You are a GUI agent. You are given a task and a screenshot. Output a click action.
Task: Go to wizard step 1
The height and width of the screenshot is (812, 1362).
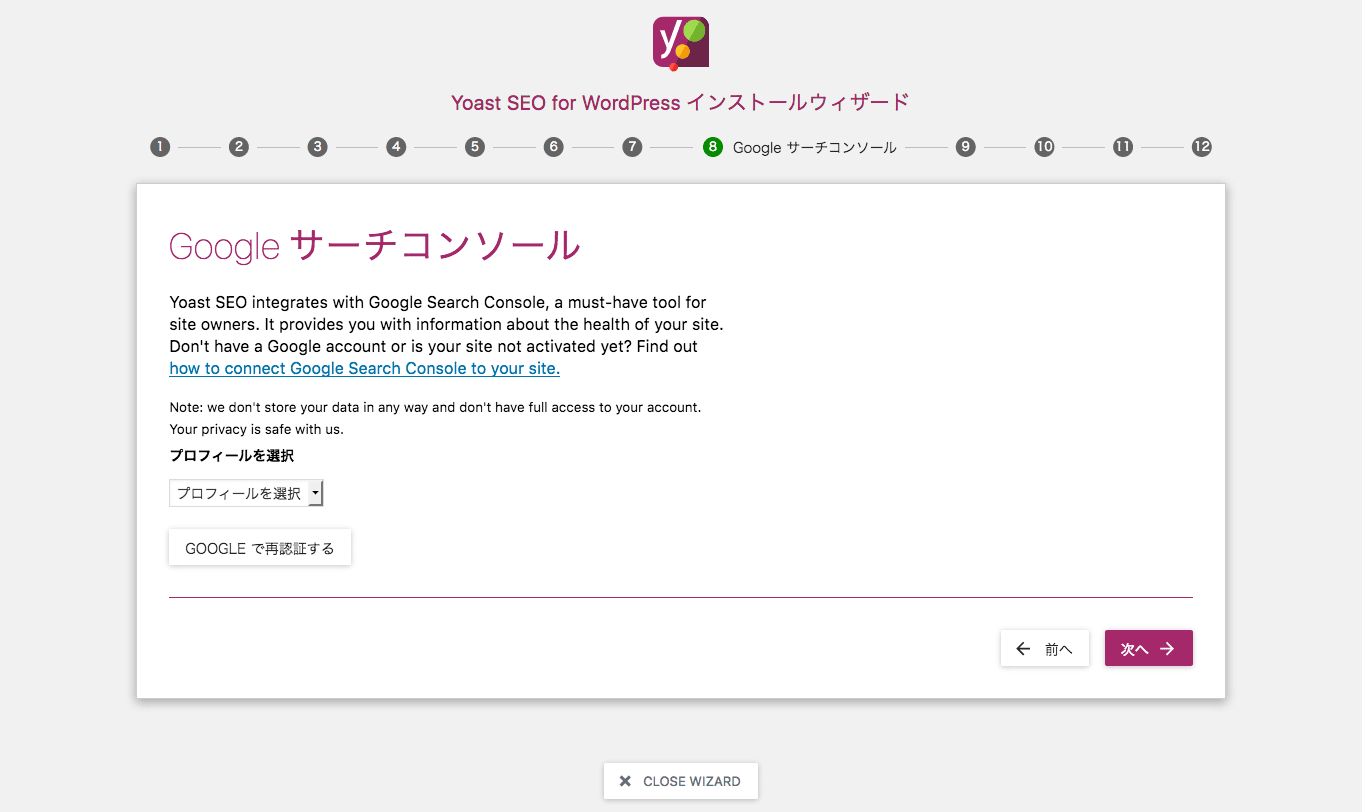[x=160, y=147]
